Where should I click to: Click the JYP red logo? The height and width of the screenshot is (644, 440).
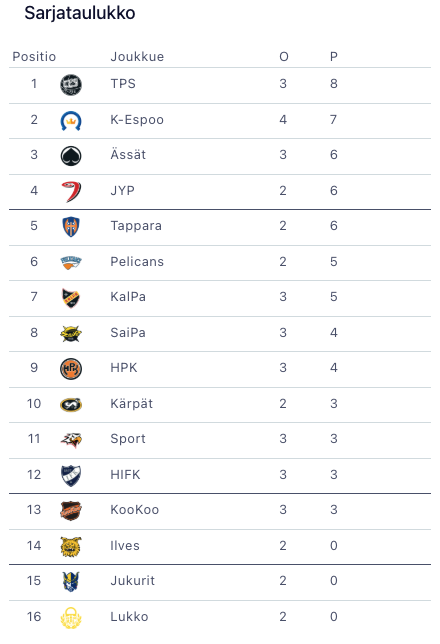(71, 192)
